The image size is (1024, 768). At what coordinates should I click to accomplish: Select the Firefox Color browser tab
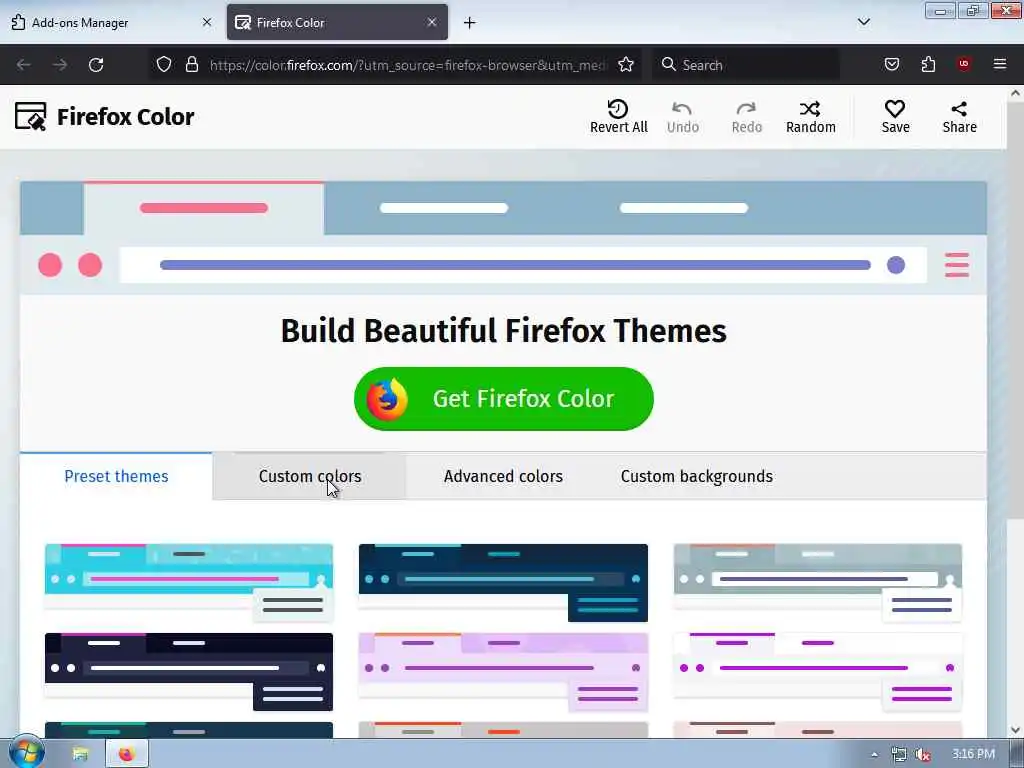click(337, 23)
